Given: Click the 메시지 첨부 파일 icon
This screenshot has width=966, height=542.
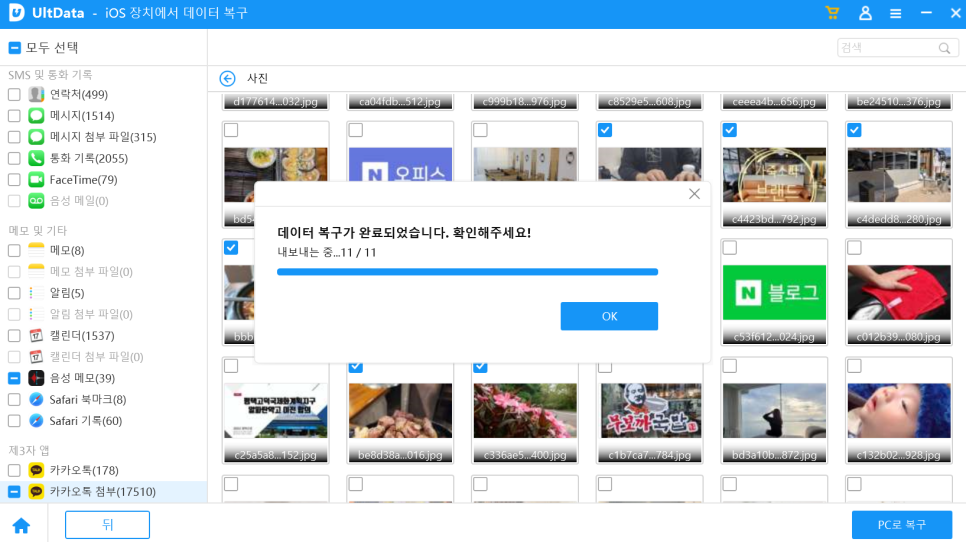Looking at the screenshot, I should tap(36, 137).
